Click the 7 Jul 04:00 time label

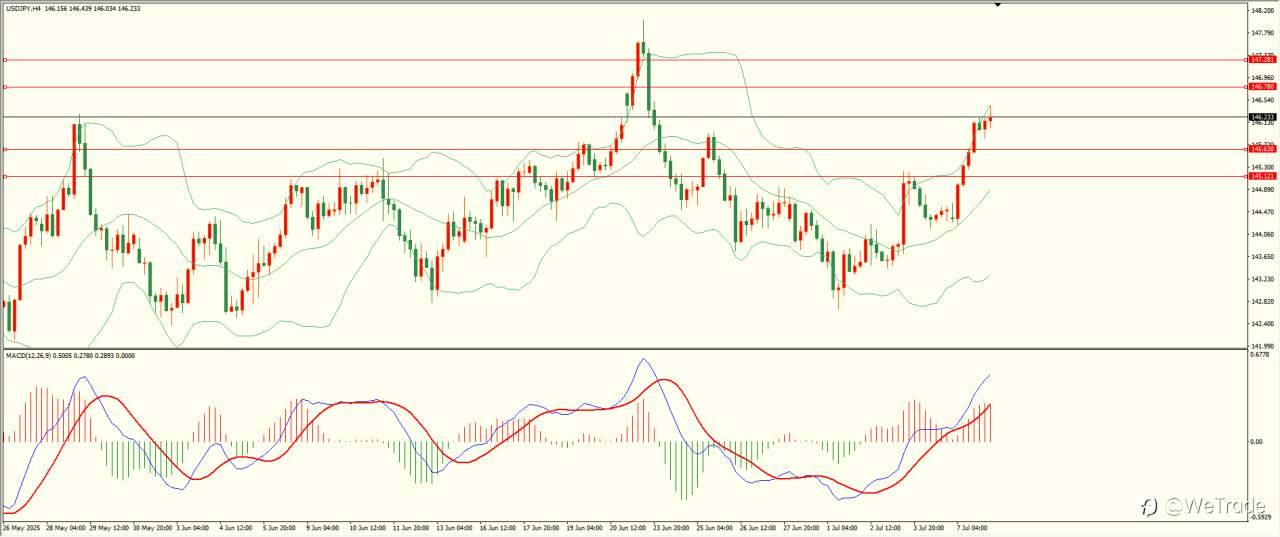[x=970, y=527]
